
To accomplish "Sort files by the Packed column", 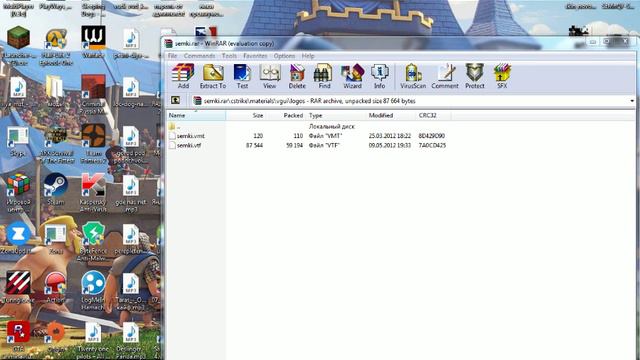I will (x=285, y=116).
